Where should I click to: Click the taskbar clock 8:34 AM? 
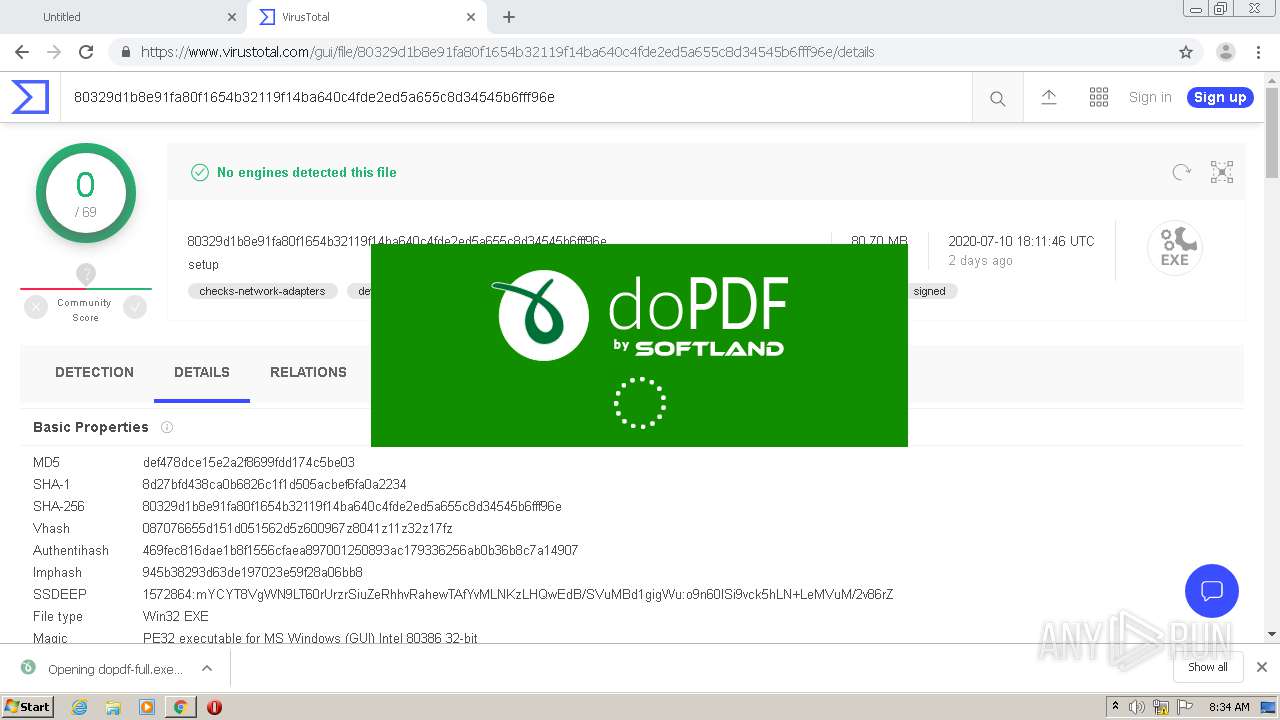pyautogui.click(x=1229, y=707)
